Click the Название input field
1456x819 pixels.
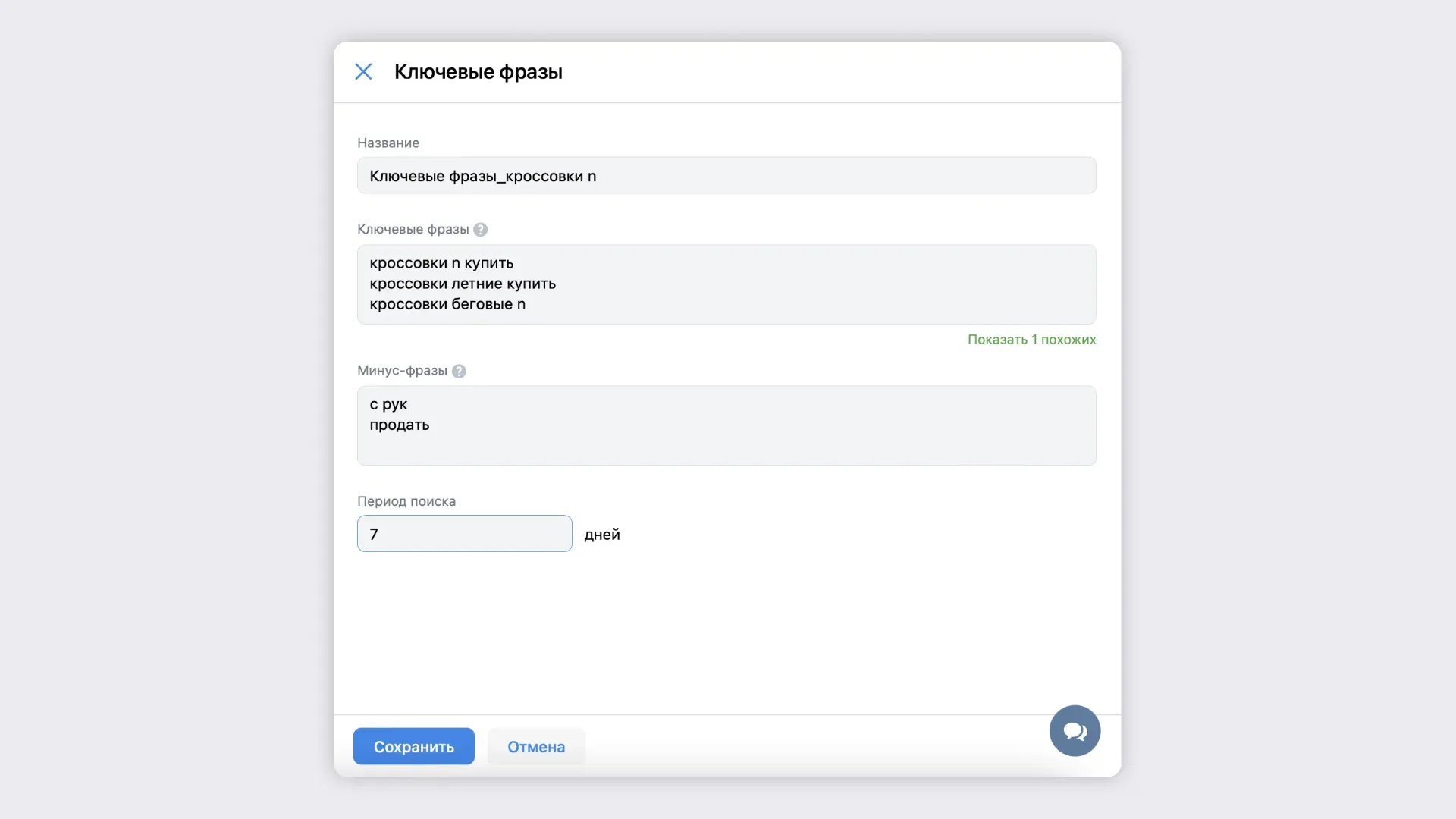point(726,176)
